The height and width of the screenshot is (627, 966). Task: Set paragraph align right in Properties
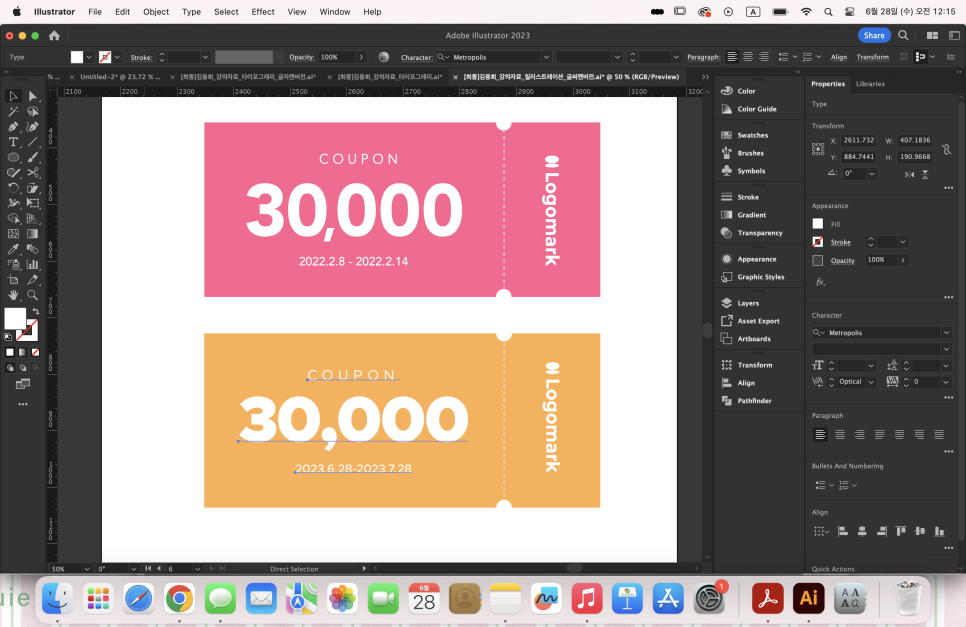pyautogui.click(x=859, y=435)
